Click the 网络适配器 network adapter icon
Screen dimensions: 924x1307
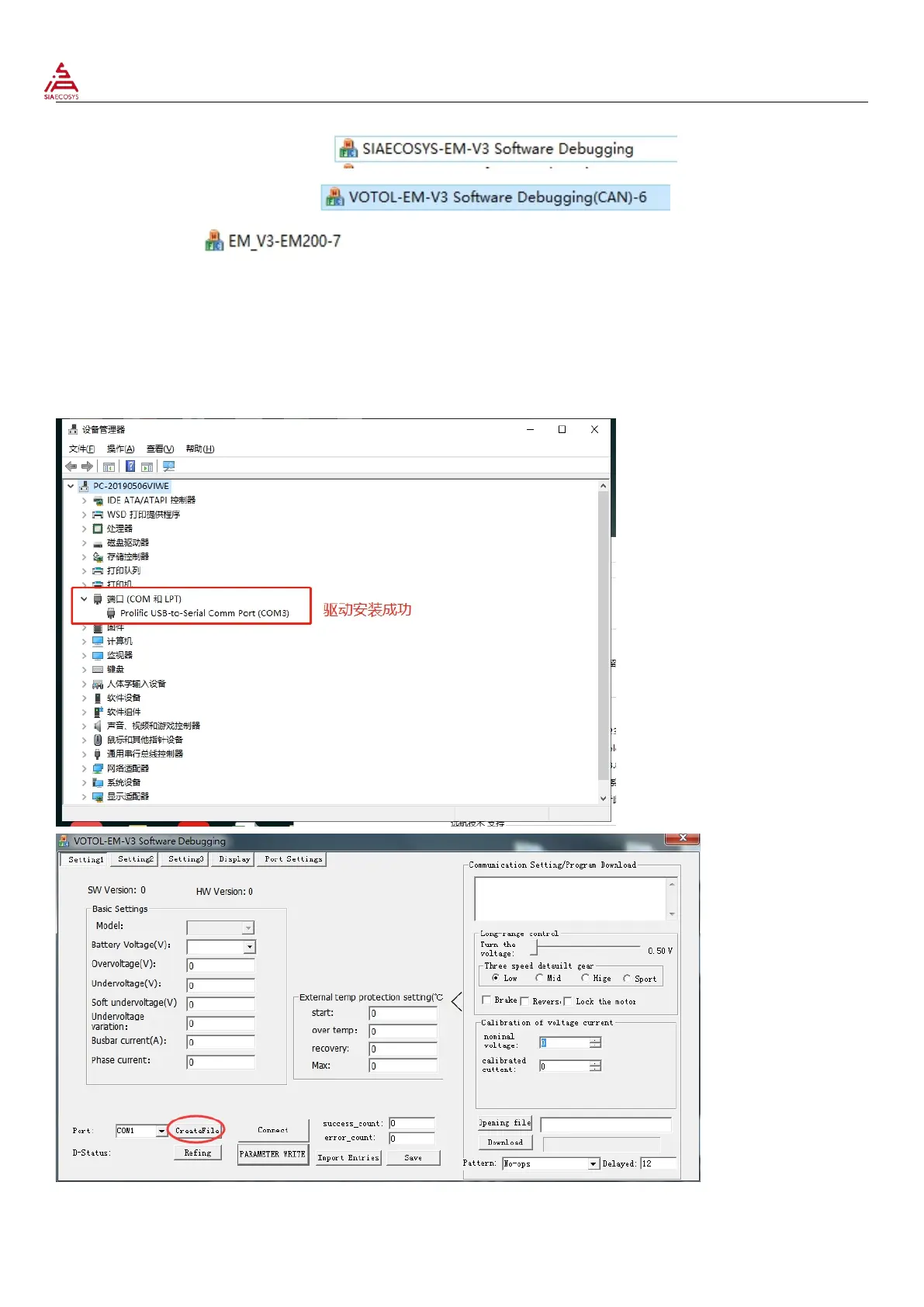[x=98, y=768]
